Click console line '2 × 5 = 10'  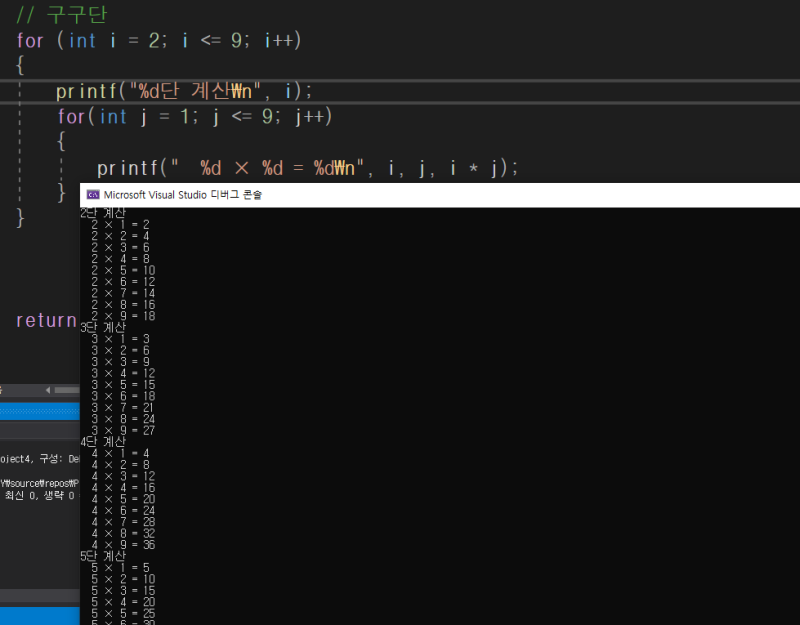[123, 270]
